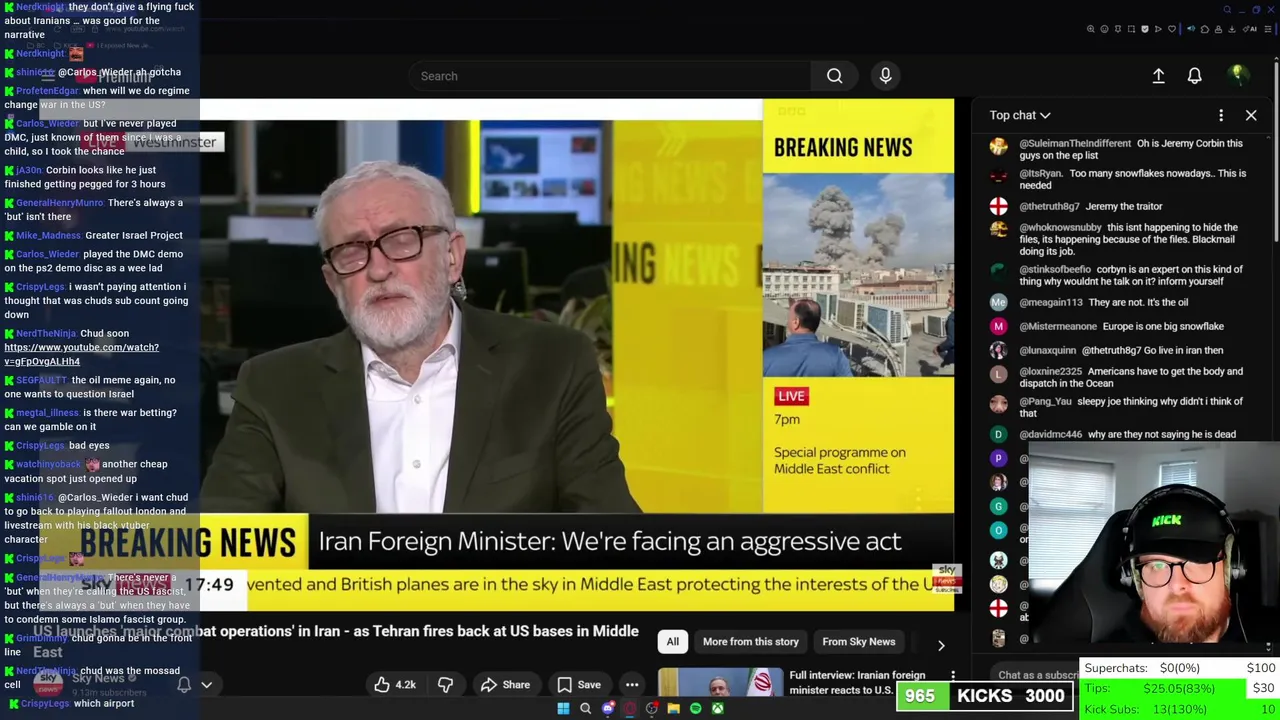Image resolution: width=1280 pixels, height=720 pixels.
Task: Toggle Sky News channel notification bell
Action: (x=184, y=685)
